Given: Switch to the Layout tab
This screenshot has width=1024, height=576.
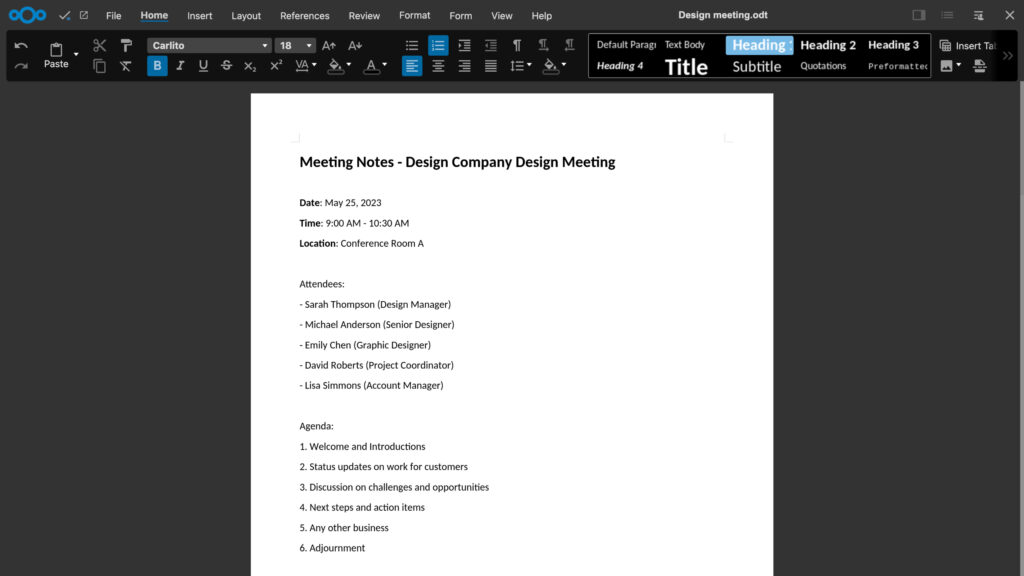Looking at the screenshot, I should point(246,16).
